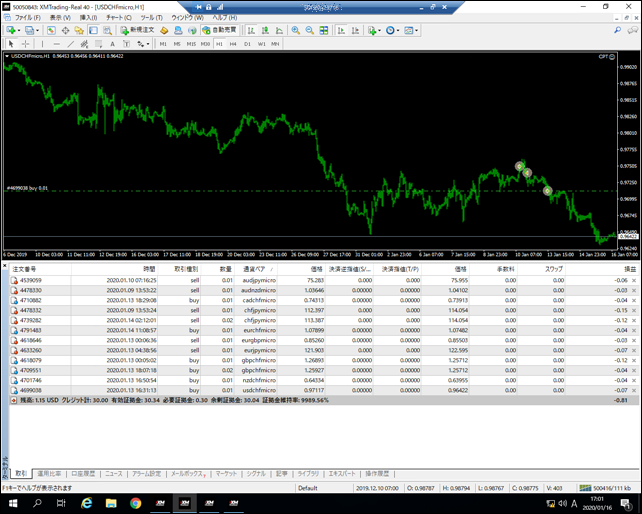The image size is (642, 514).
Task: Open a new chart window
Action: pyautogui.click(x=11, y=30)
